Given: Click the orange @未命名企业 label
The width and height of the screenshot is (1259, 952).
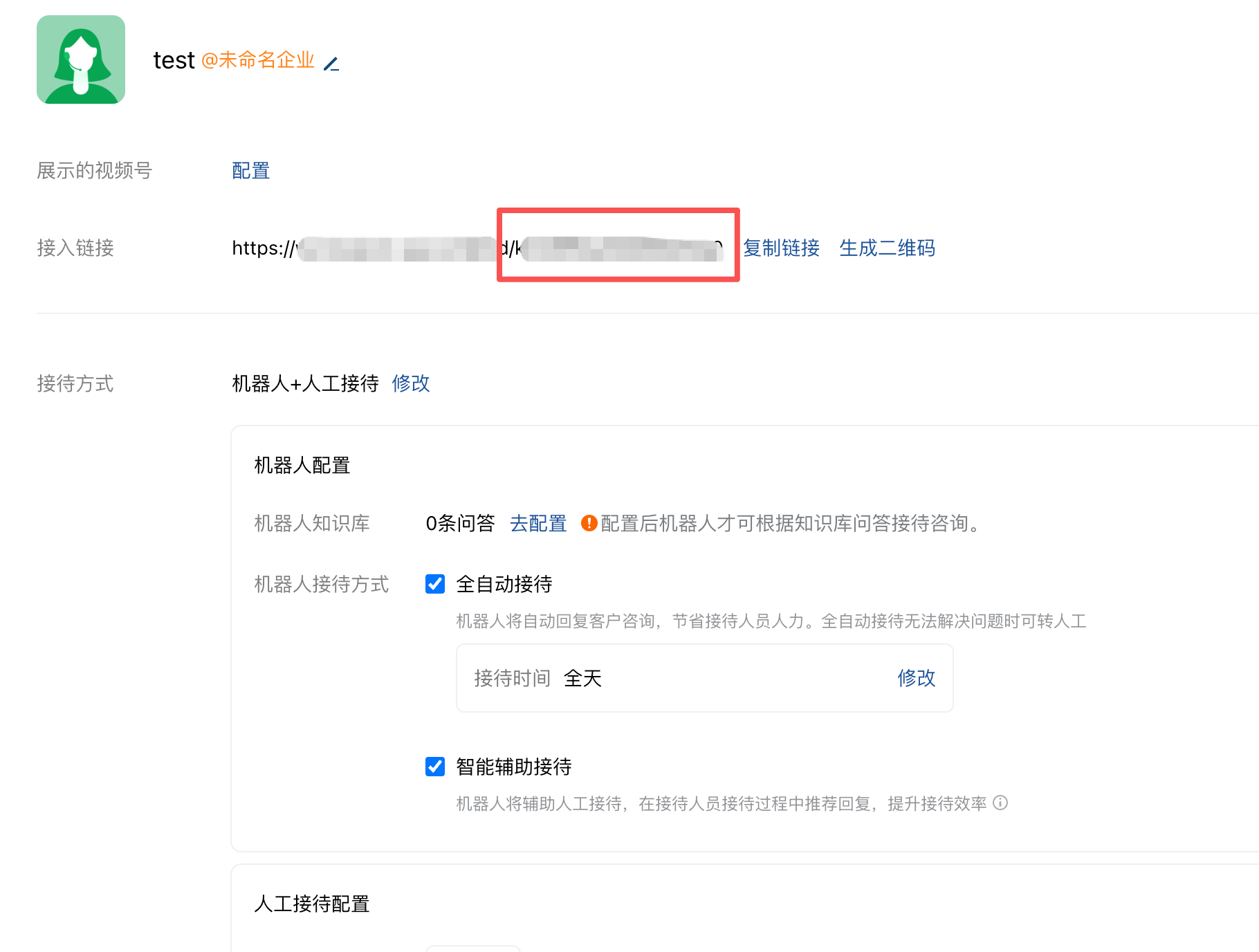Looking at the screenshot, I should pyautogui.click(x=258, y=61).
